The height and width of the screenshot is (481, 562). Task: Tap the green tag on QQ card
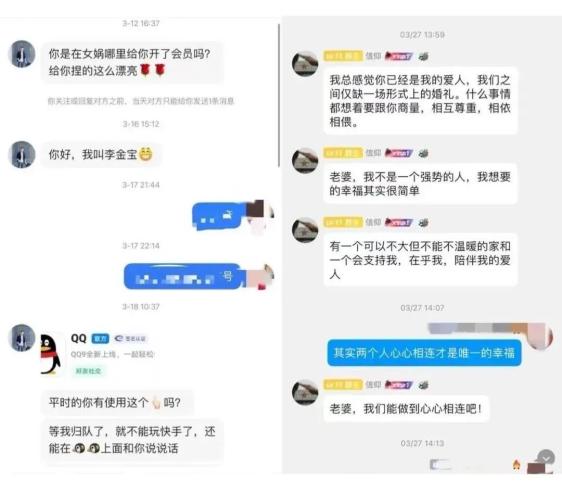click(x=88, y=371)
